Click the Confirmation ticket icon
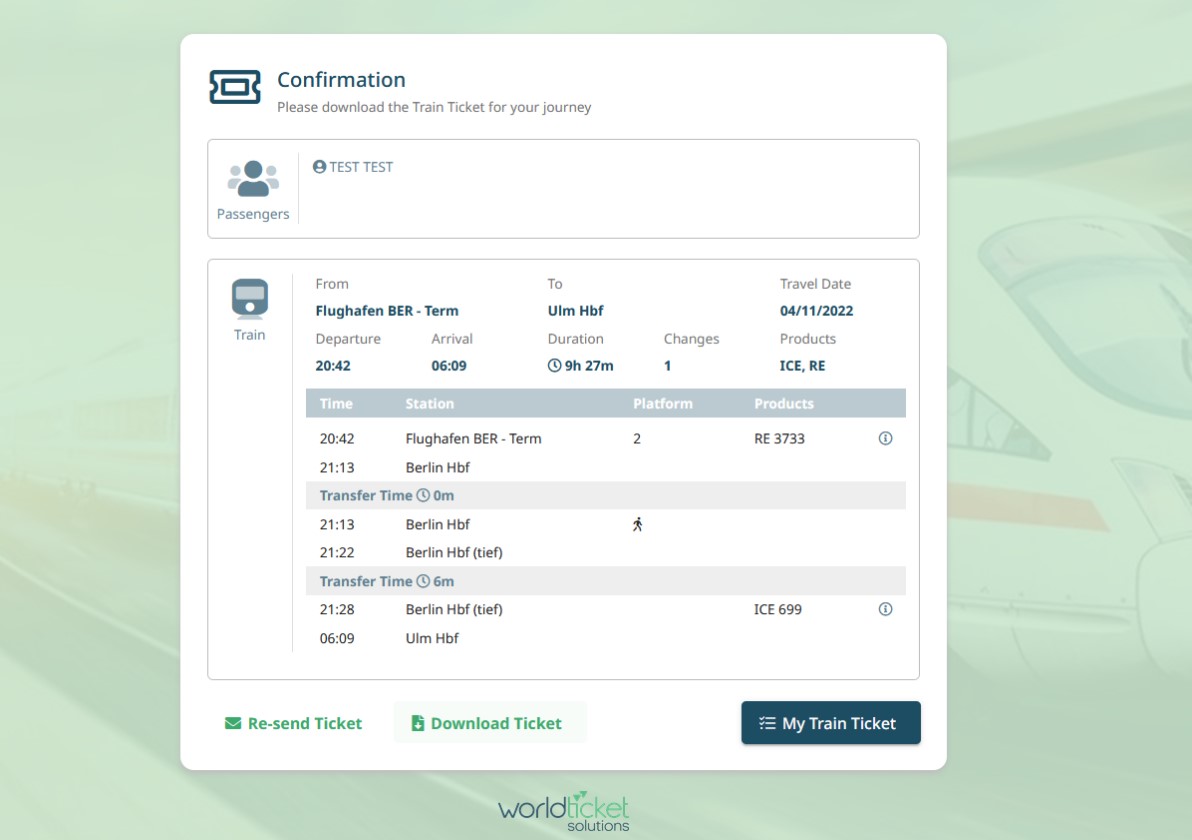 235,87
